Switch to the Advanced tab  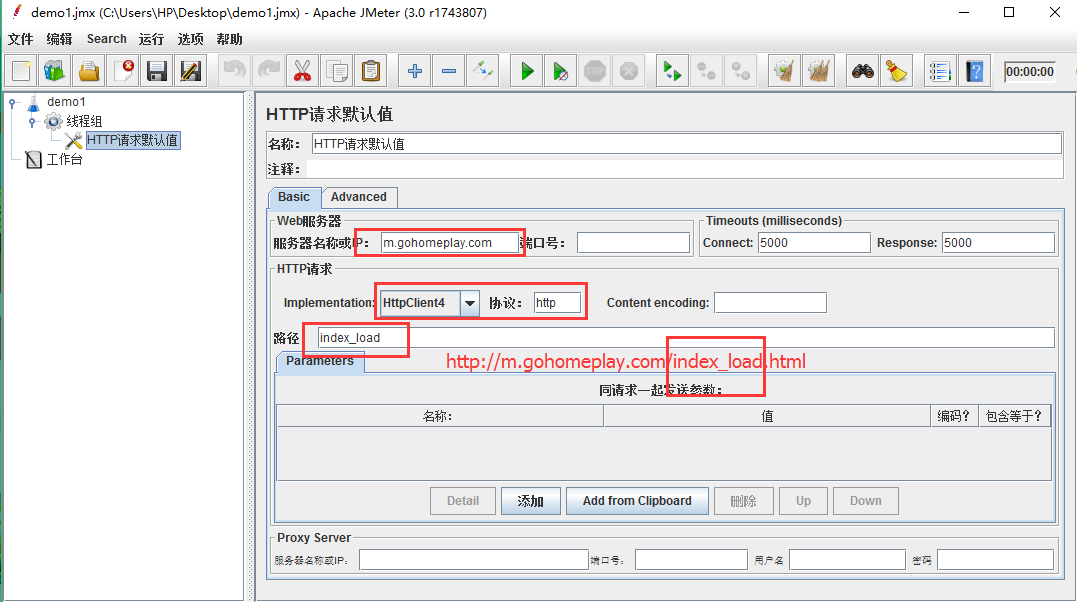tap(359, 197)
